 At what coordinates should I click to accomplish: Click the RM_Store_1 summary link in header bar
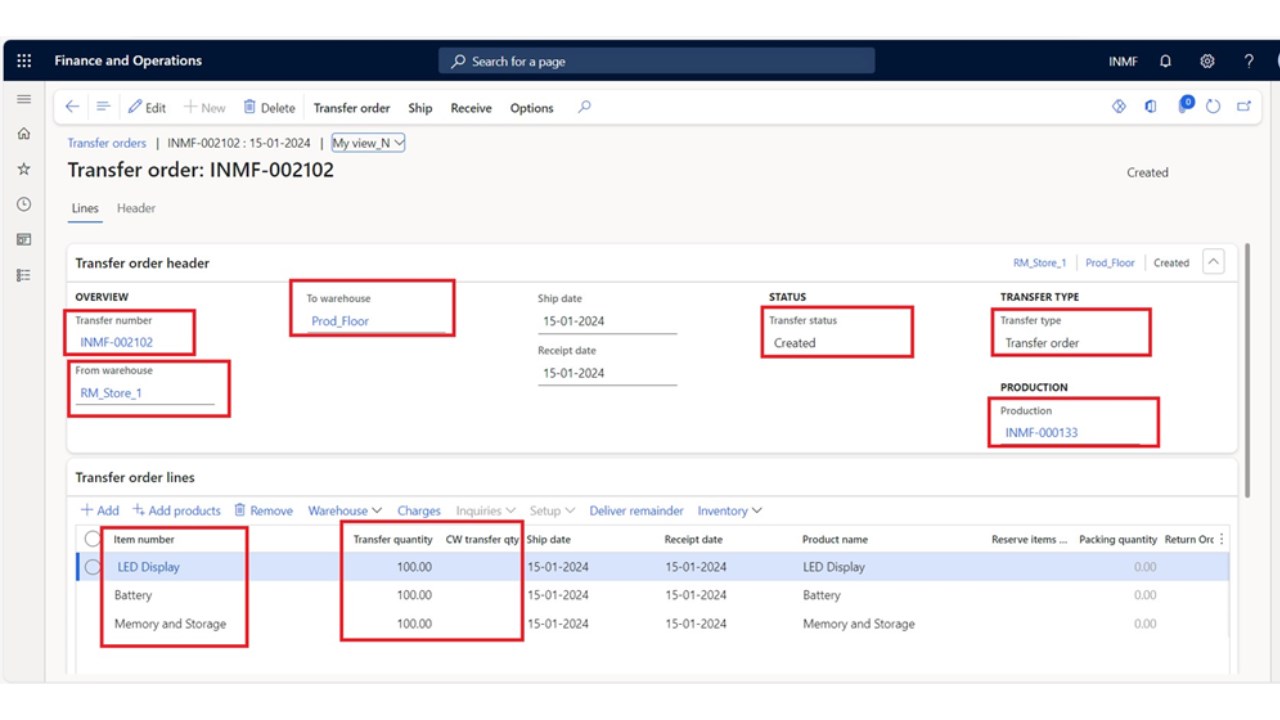coord(1039,263)
